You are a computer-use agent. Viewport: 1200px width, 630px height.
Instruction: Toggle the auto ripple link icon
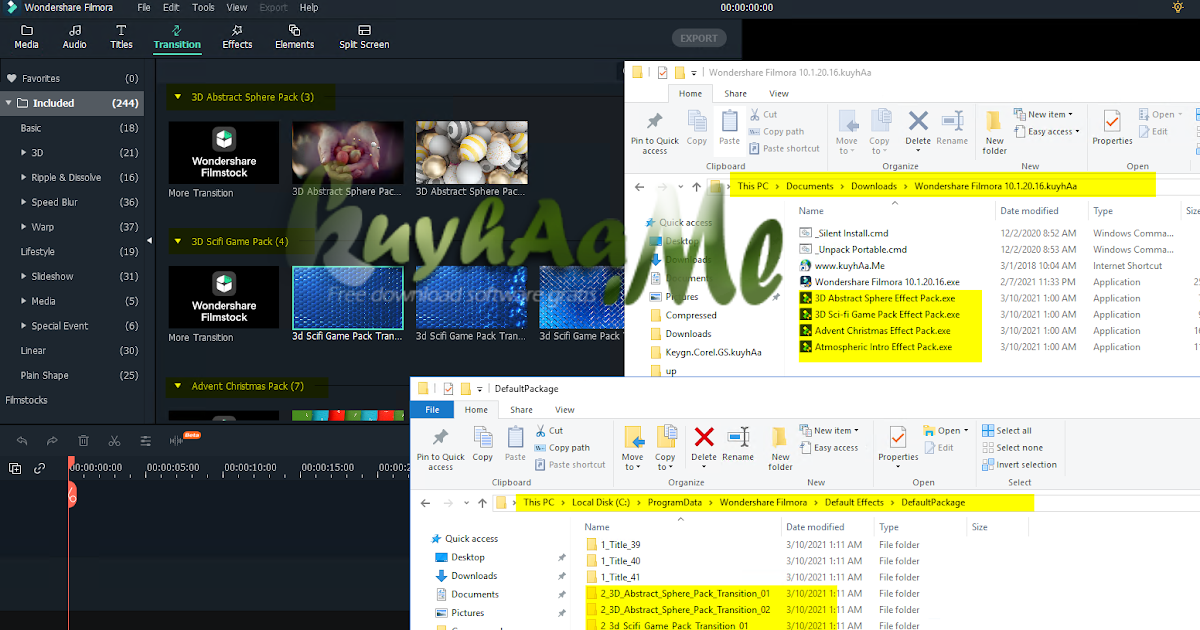coord(40,468)
